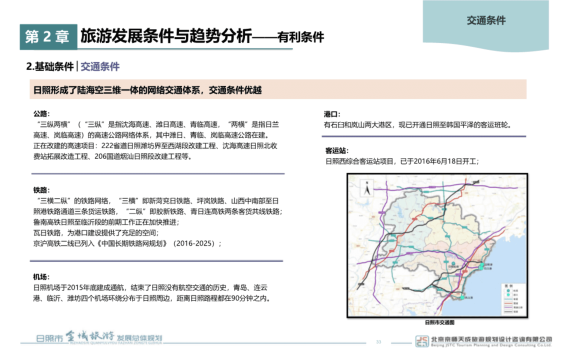Click the 铁路 section heading
The width and height of the screenshot is (570, 360).
41,190
